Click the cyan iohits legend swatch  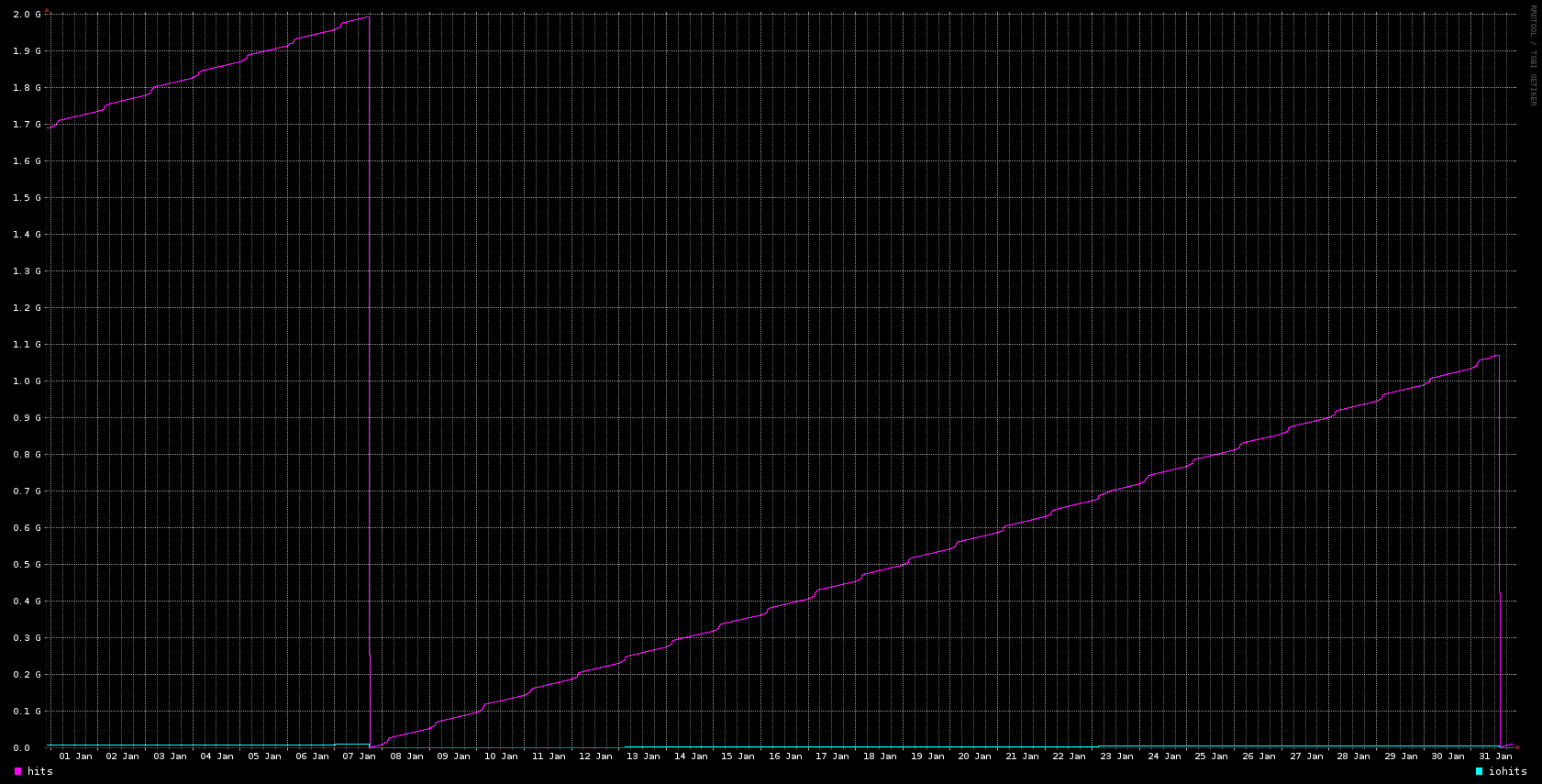1479,772
